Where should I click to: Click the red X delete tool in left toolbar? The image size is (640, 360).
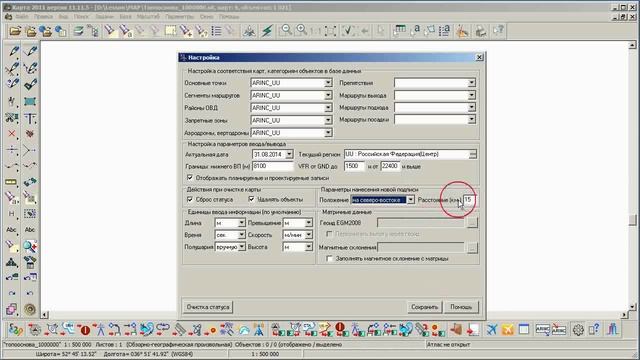point(12,134)
